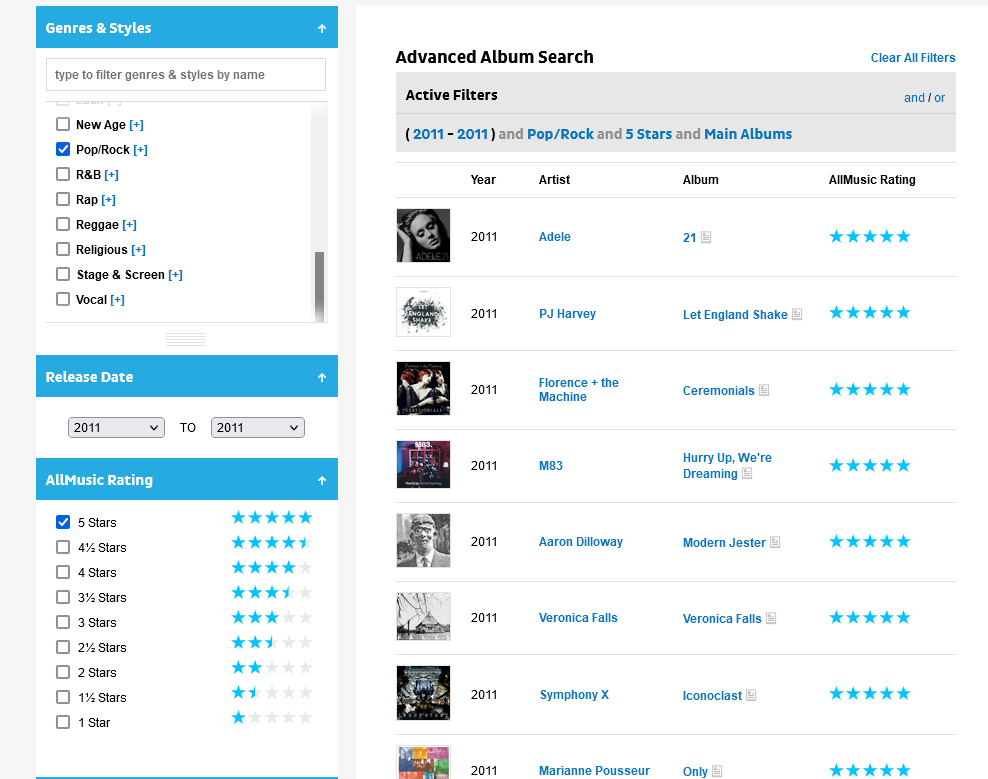Click review icon beside Modern Jester
The height and width of the screenshot is (779, 988).
[775, 543]
